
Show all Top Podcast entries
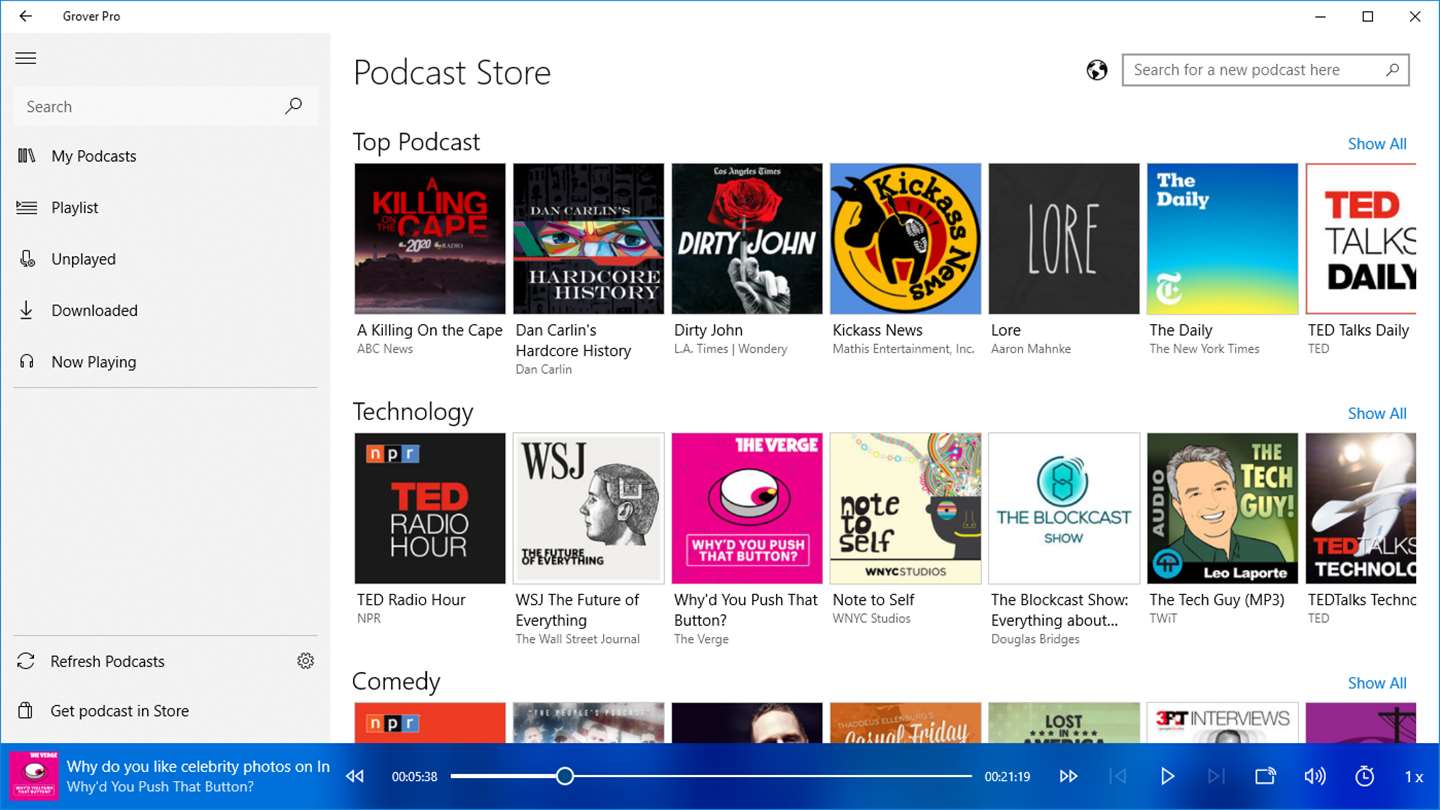1377,144
